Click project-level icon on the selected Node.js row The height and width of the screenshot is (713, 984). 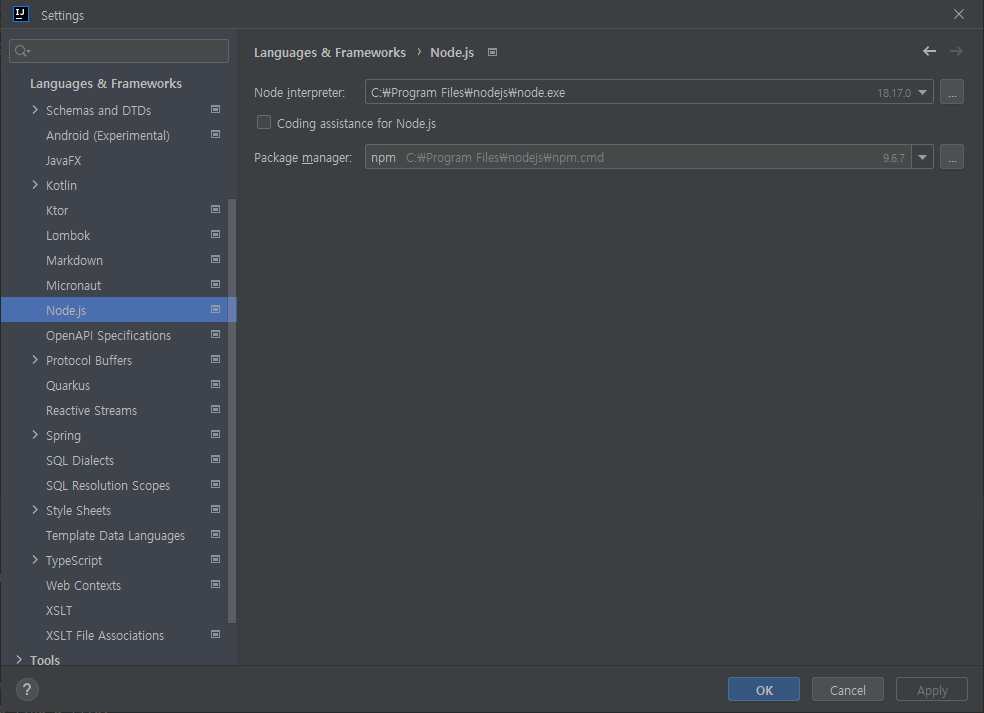pyautogui.click(x=215, y=309)
